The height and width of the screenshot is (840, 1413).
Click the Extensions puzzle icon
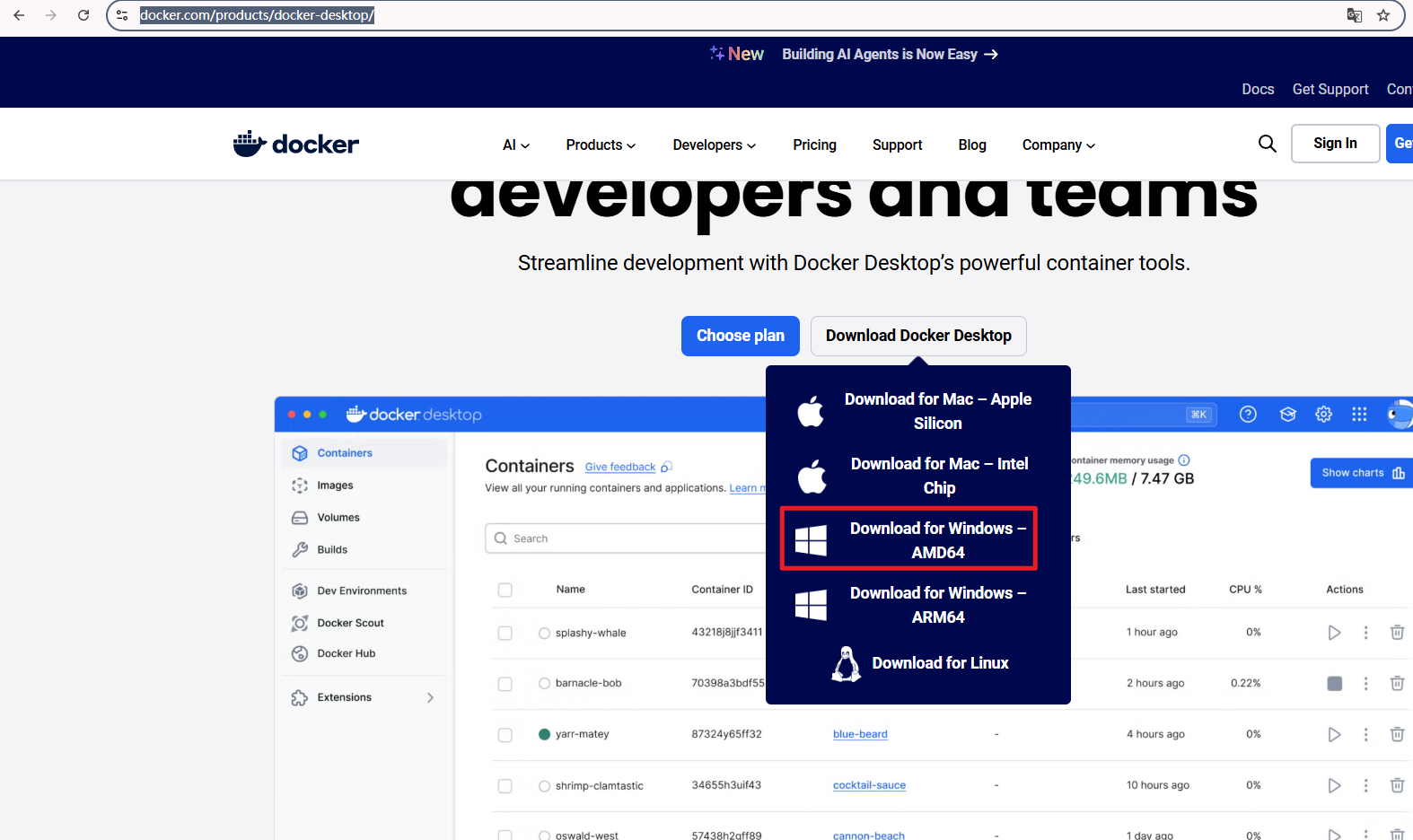[300, 697]
